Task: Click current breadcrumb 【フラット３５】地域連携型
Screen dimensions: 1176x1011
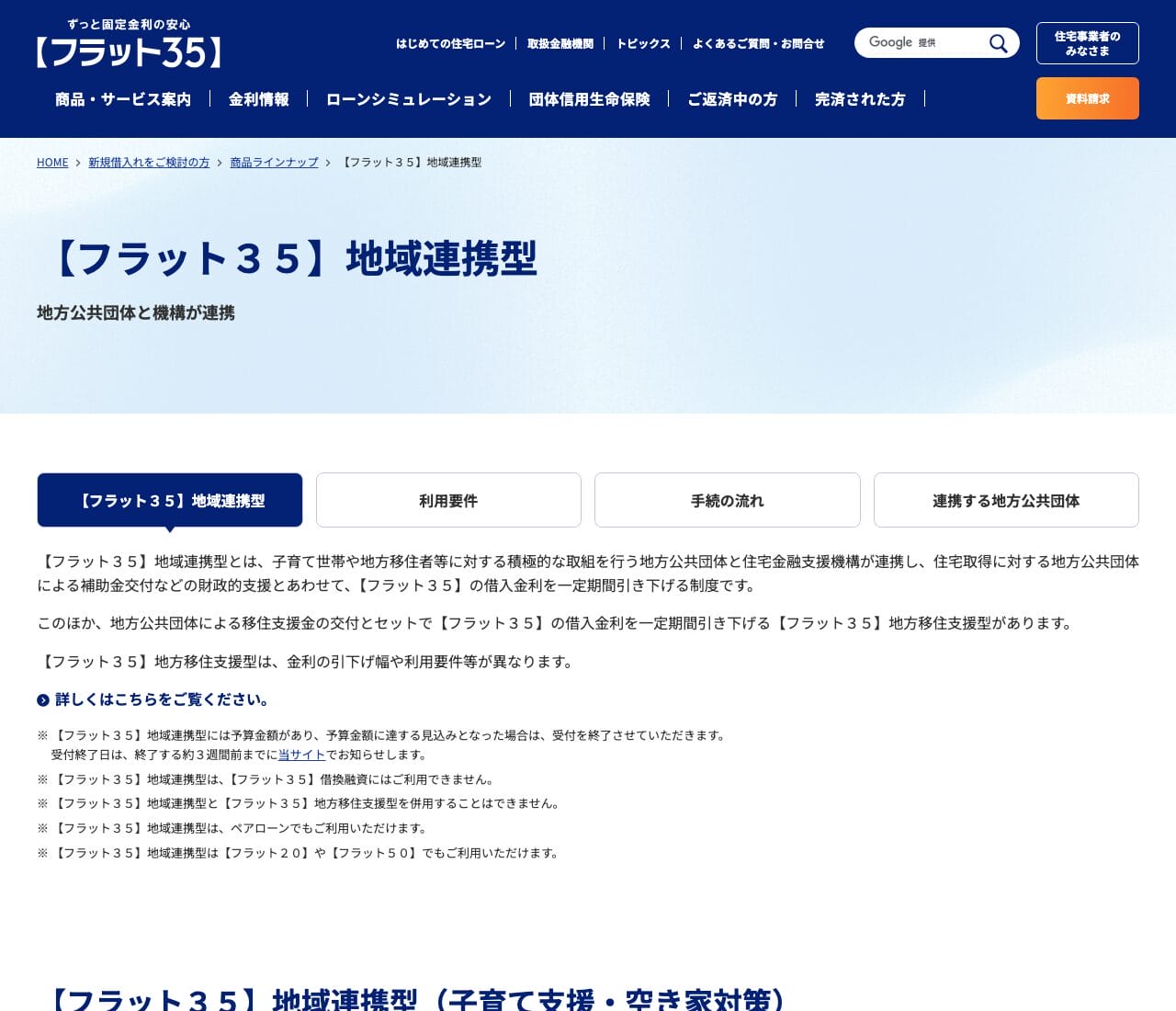Action: point(410,163)
